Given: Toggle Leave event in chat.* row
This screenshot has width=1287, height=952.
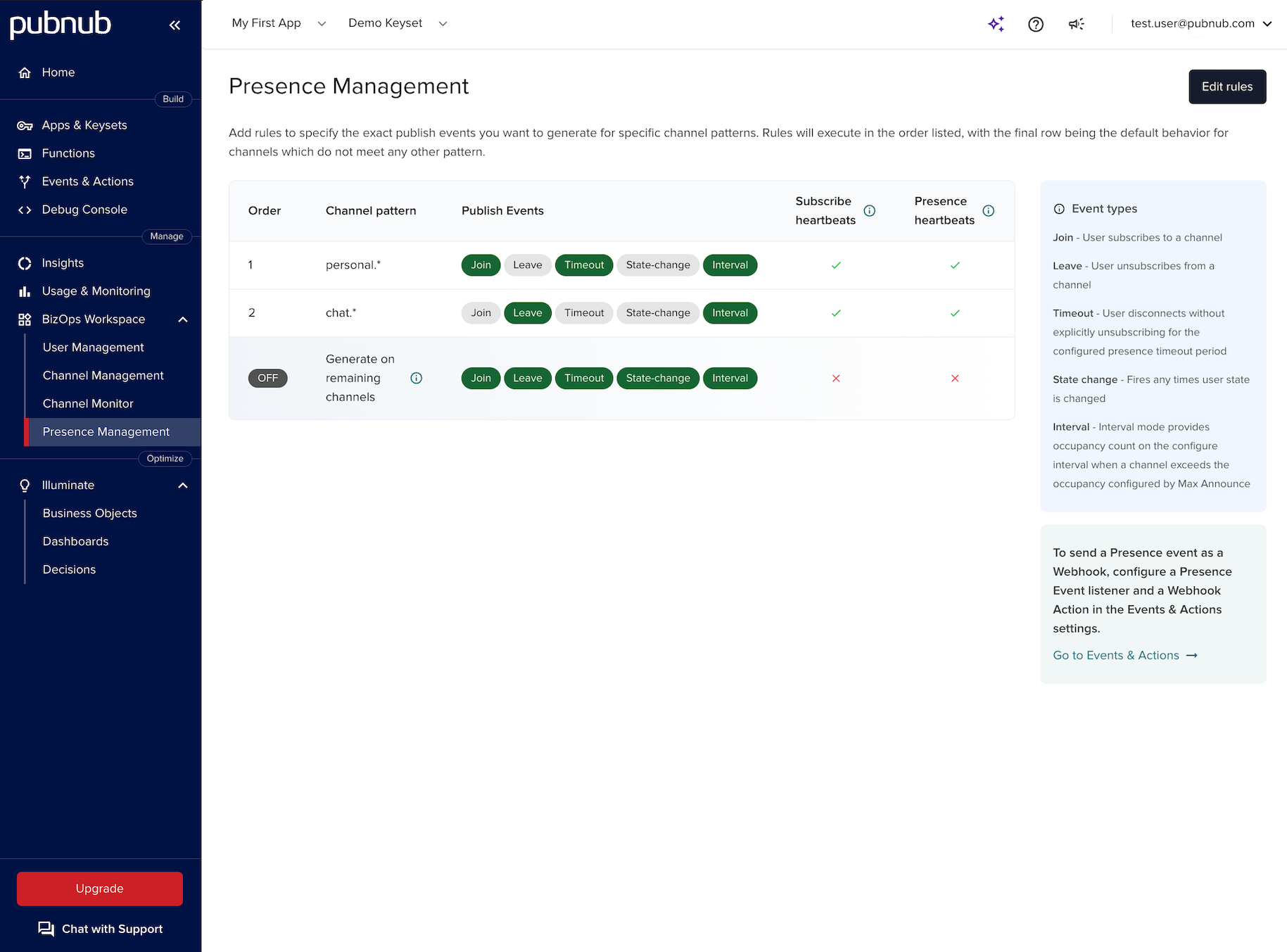Looking at the screenshot, I should point(528,313).
